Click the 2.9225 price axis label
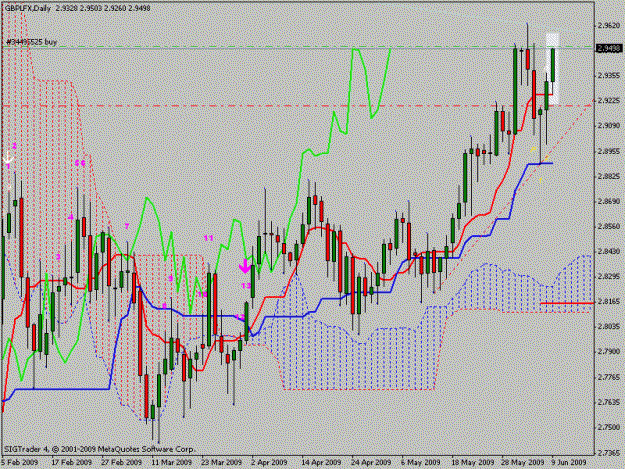Screen dimensions: 625x469 [x=609, y=101]
